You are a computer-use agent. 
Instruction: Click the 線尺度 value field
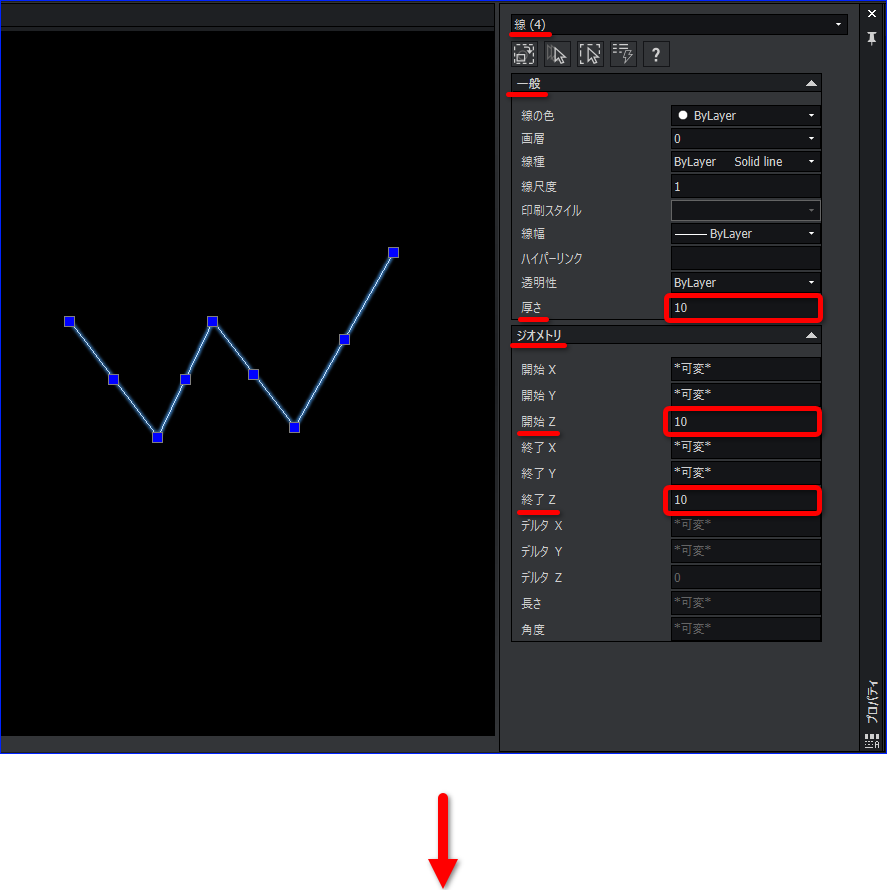[x=745, y=186]
